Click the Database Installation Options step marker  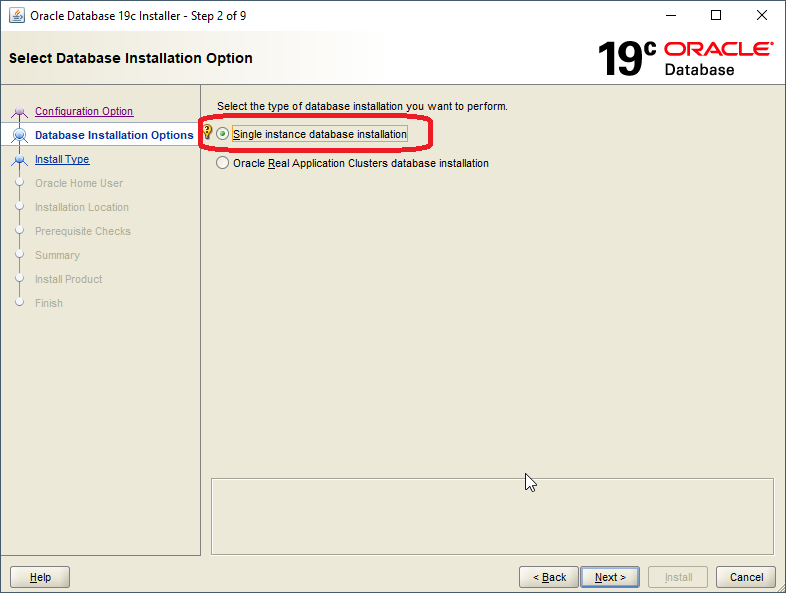(20, 135)
